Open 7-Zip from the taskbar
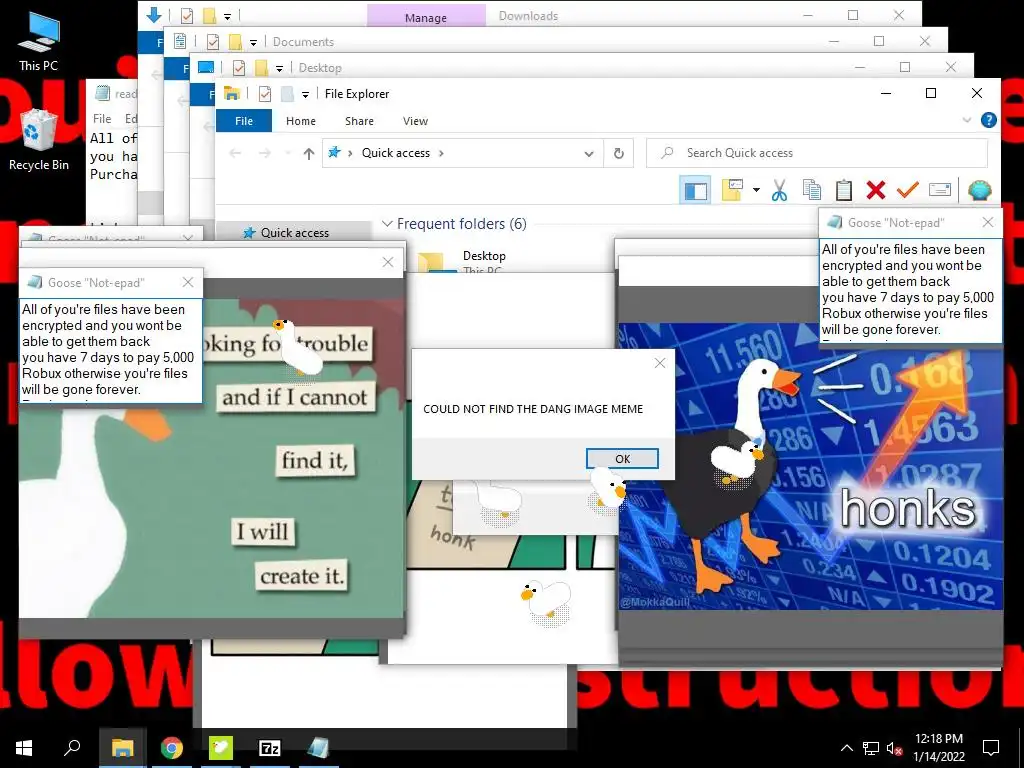The image size is (1024, 768). [270, 748]
